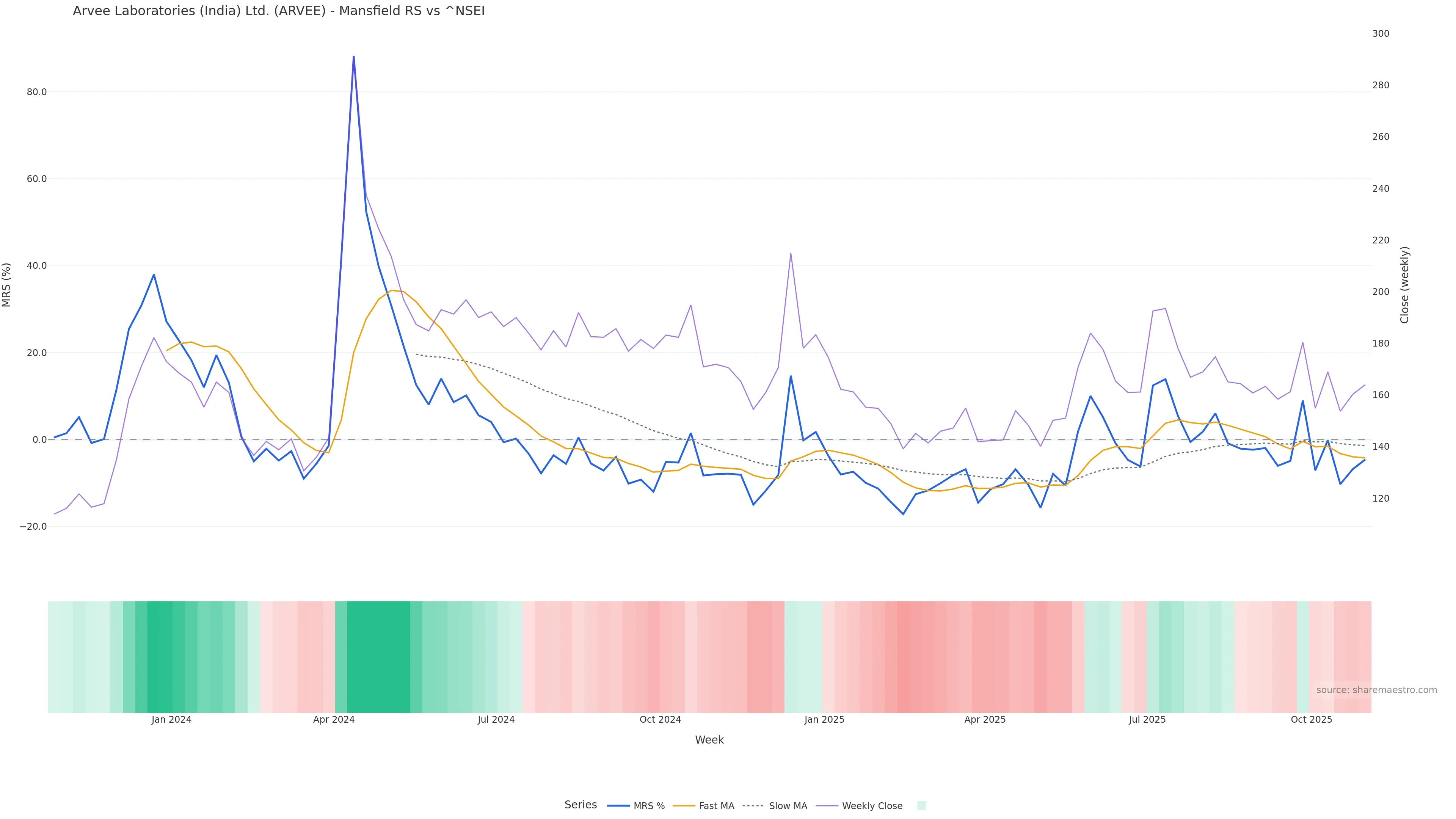Click the purple Weekly Close line icon

tap(827, 806)
